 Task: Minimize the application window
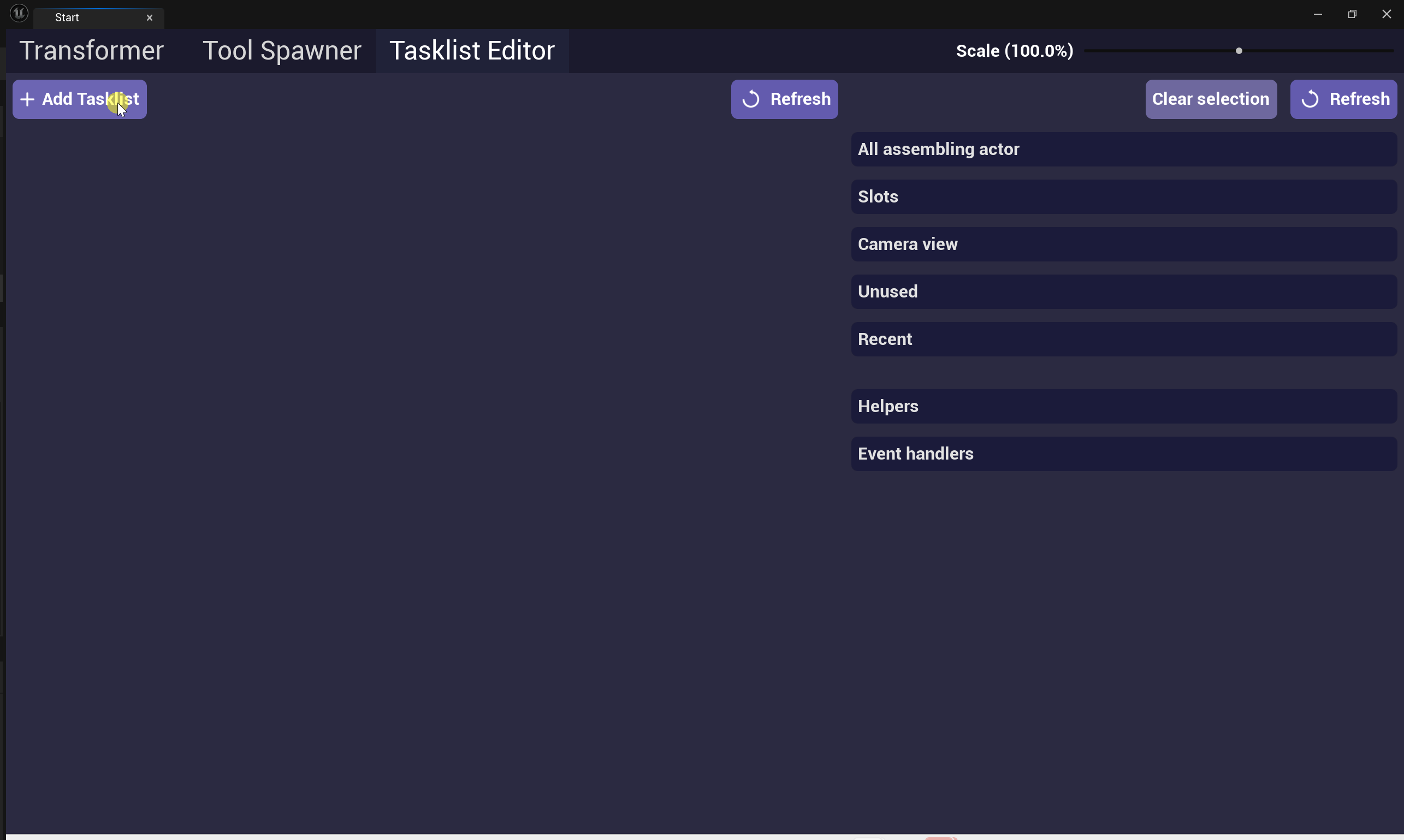point(1317,14)
